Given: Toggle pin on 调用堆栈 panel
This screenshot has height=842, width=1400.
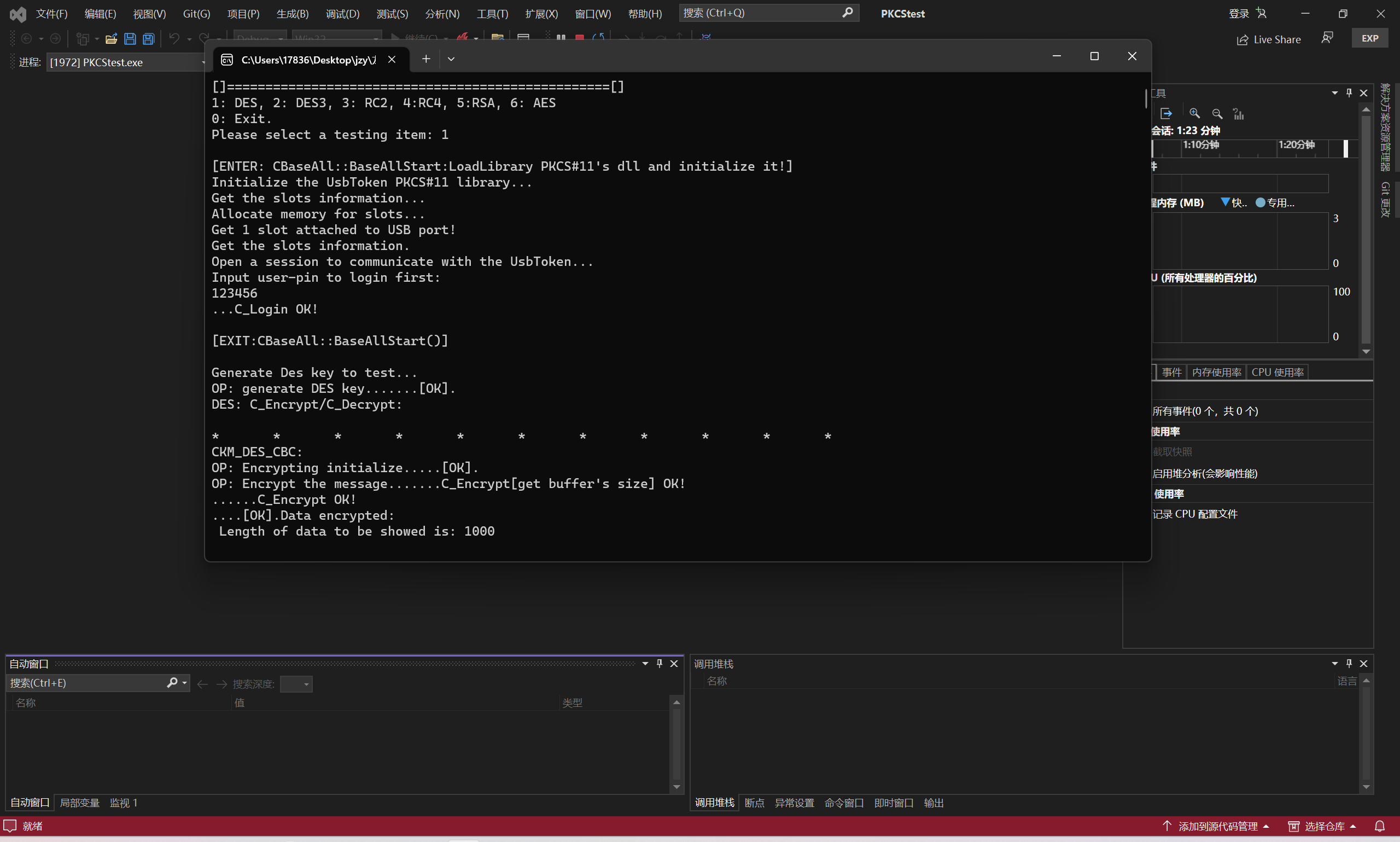Looking at the screenshot, I should point(1349,663).
